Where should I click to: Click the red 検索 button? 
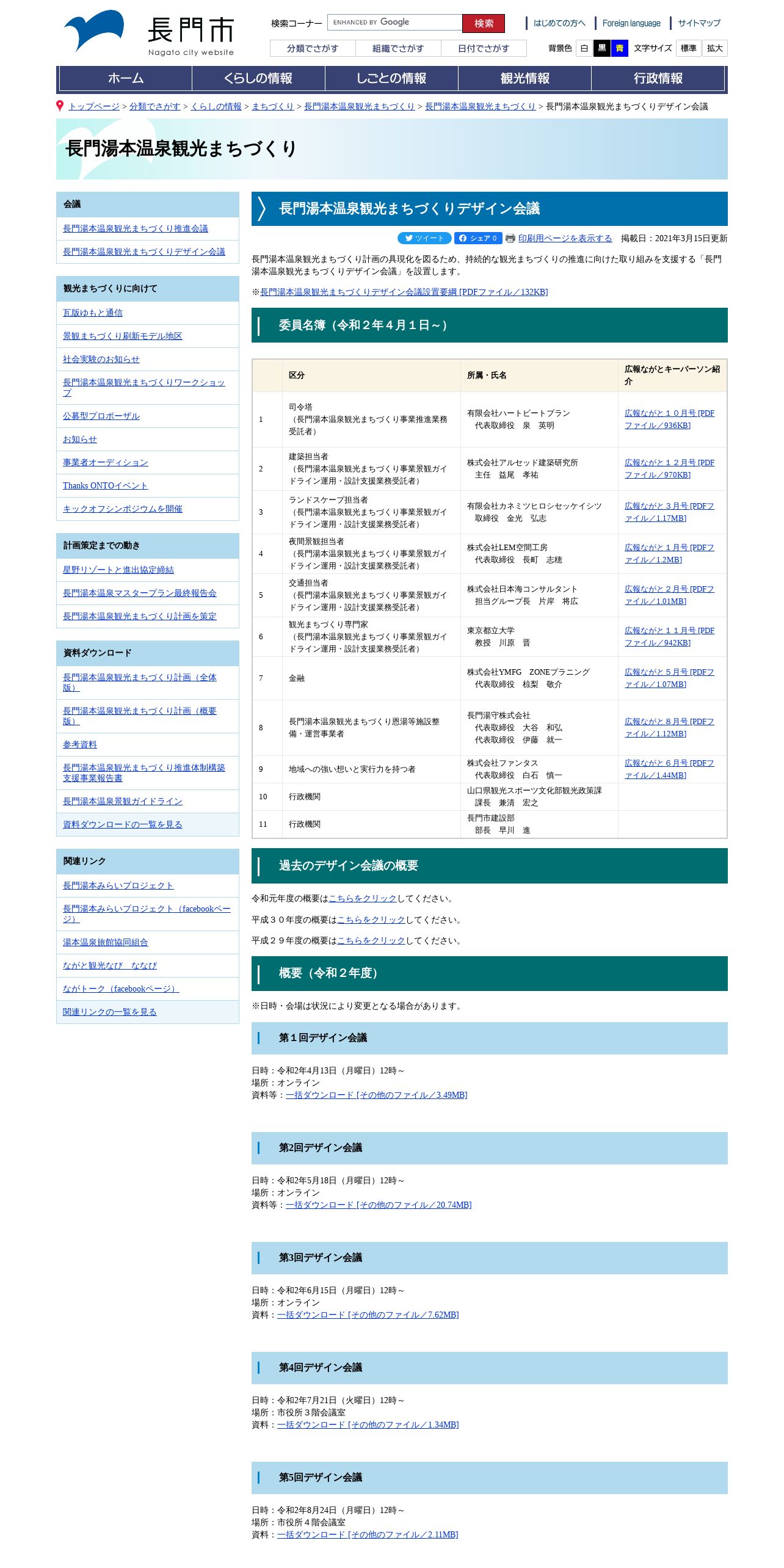pyautogui.click(x=484, y=23)
